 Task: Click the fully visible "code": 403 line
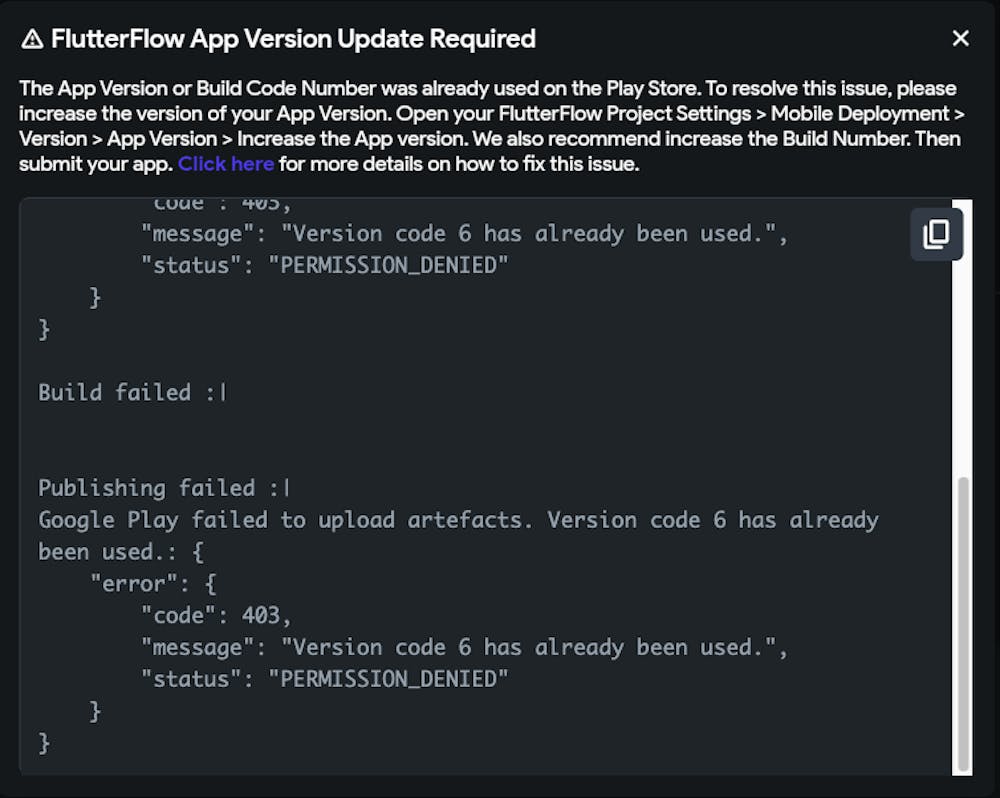coord(216,616)
